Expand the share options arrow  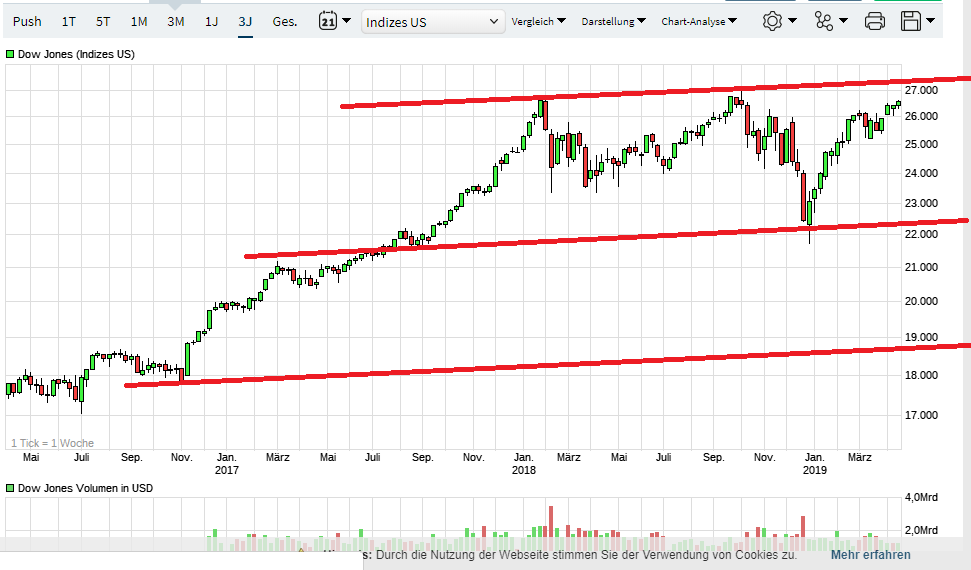(843, 21)
